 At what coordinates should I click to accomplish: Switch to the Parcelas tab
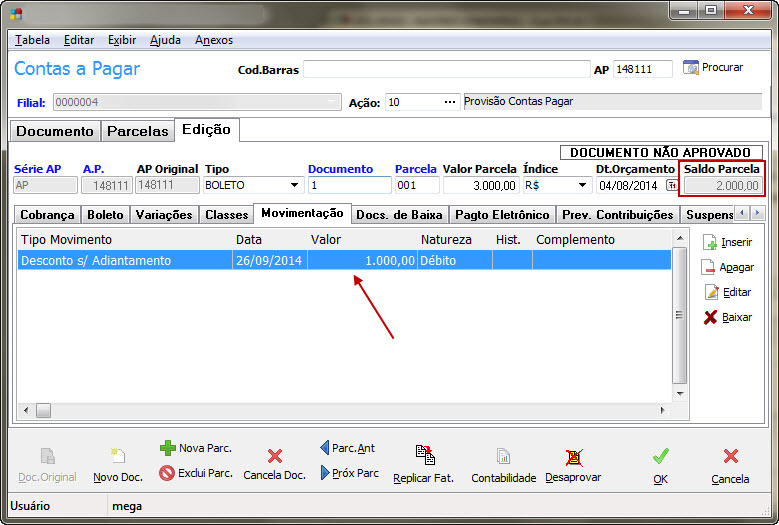point(137,131)
